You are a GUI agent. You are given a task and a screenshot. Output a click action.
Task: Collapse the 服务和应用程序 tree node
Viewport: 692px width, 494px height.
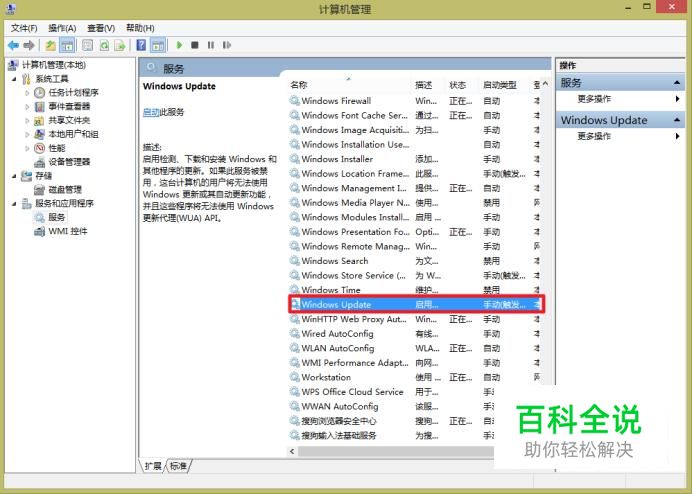pos(14,204)
